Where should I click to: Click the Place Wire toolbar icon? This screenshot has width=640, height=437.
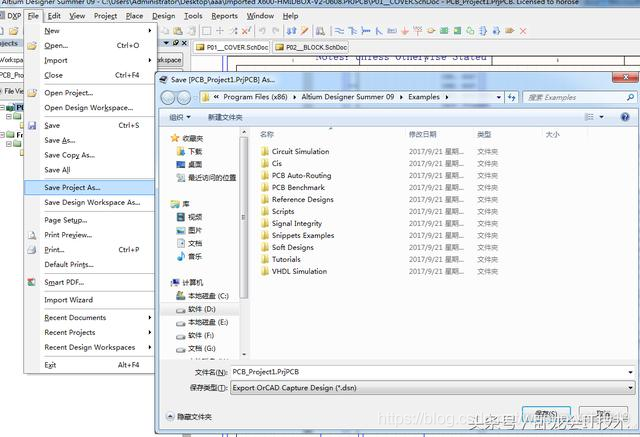(339, 31)
